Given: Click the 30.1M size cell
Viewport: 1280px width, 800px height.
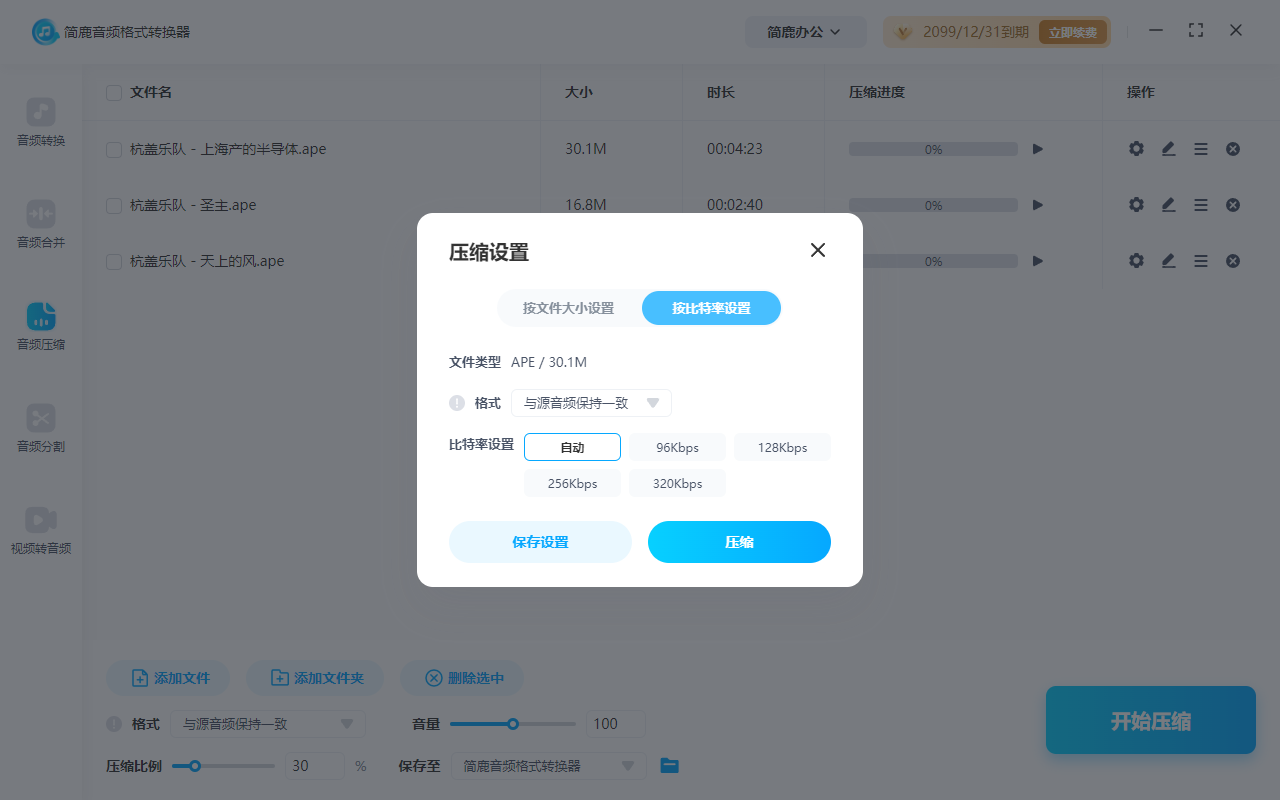Looking at the screenshot, I should click(x=586, y=149).
